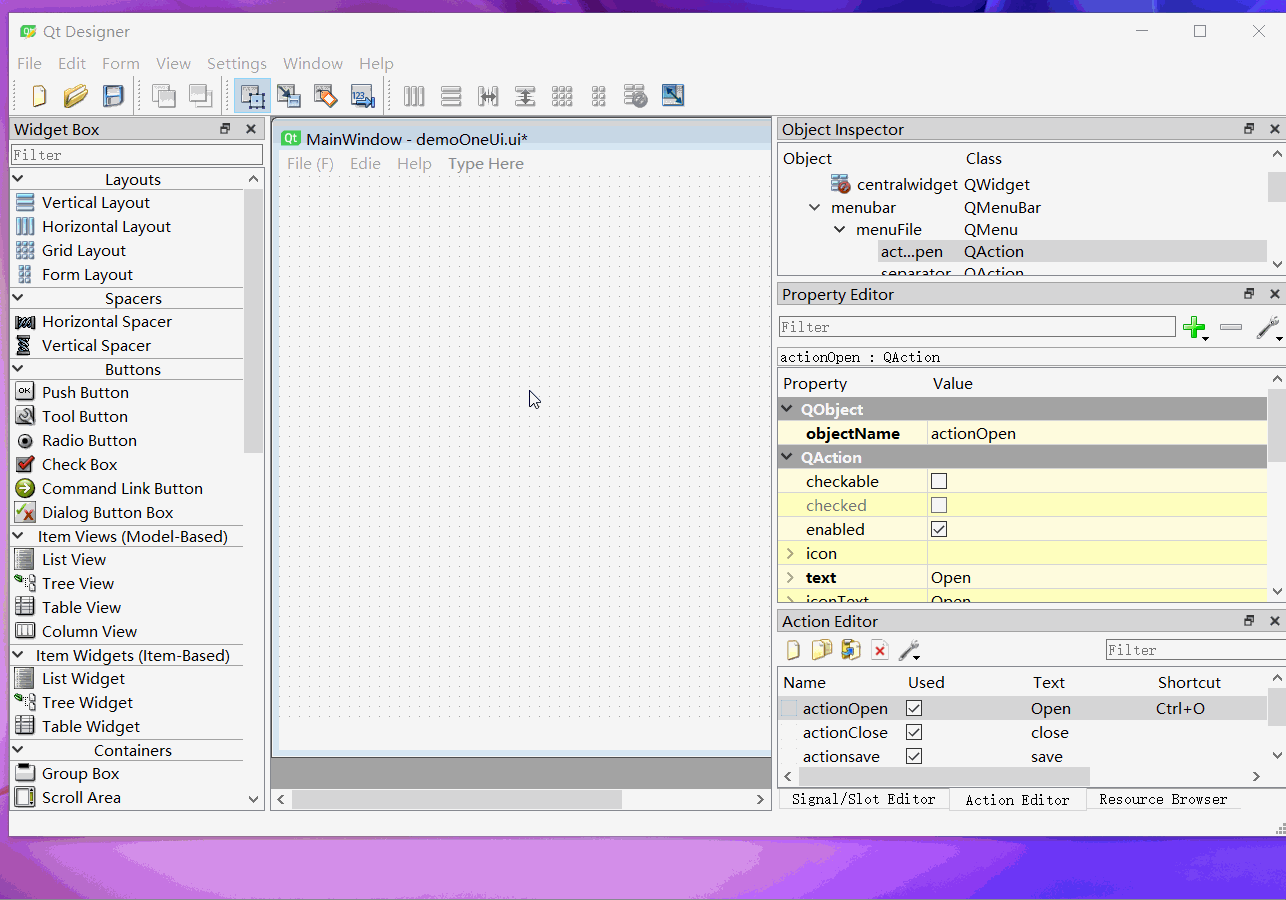Collapse the Layouts category in Widget Box

tap(18, 179)
